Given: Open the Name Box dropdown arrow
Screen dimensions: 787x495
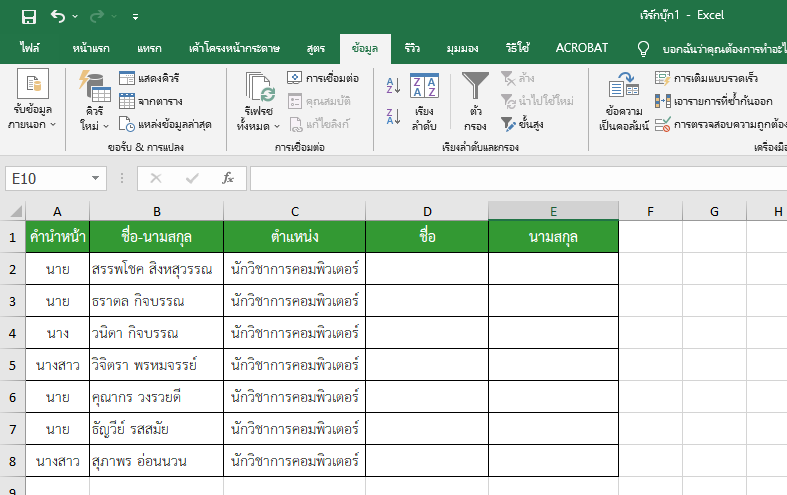Looking at the screenshot, I should [95, 178].
